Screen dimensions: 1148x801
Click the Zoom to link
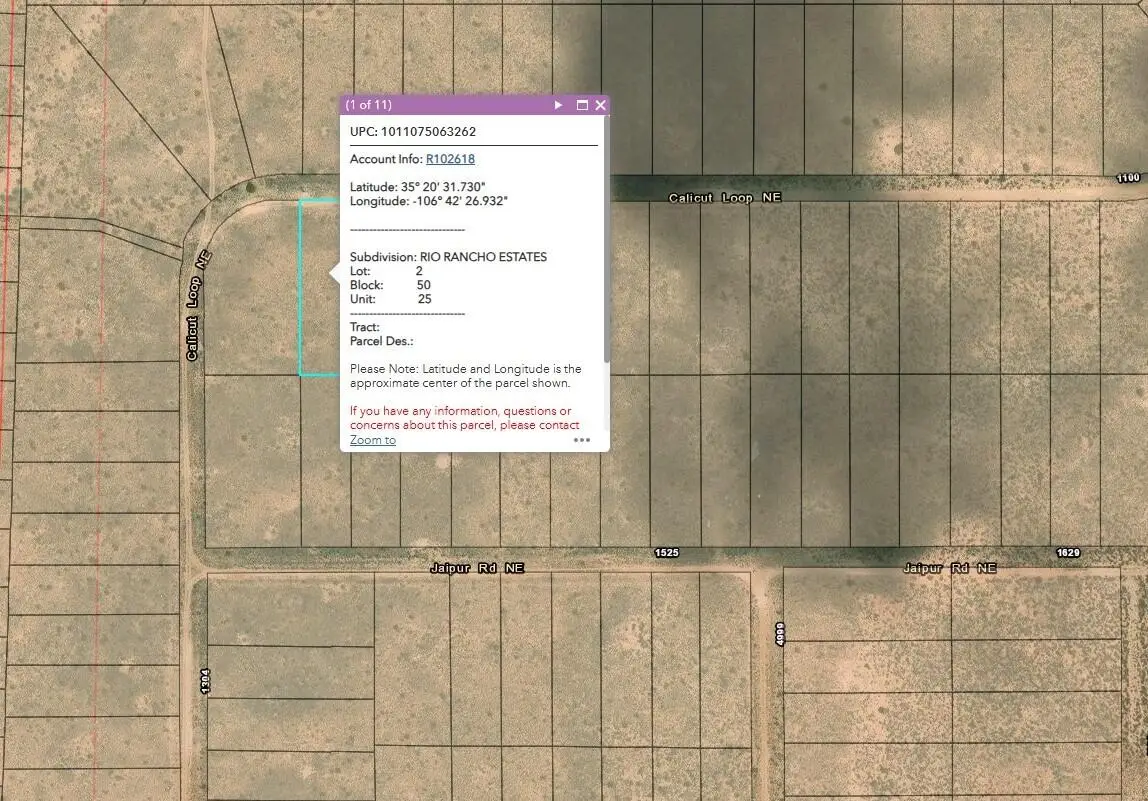(371, 440)
